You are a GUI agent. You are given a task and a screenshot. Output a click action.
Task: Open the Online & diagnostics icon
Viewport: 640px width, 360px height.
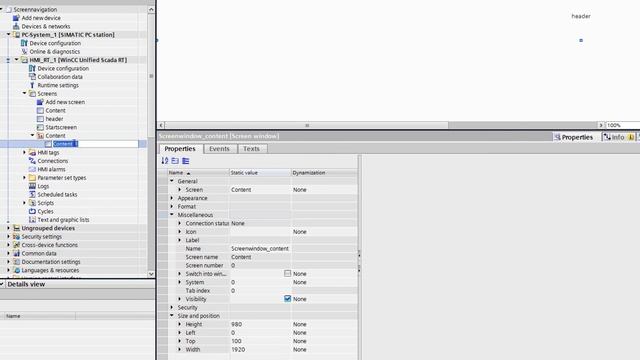pyautogui.click(x=24, y=51)
